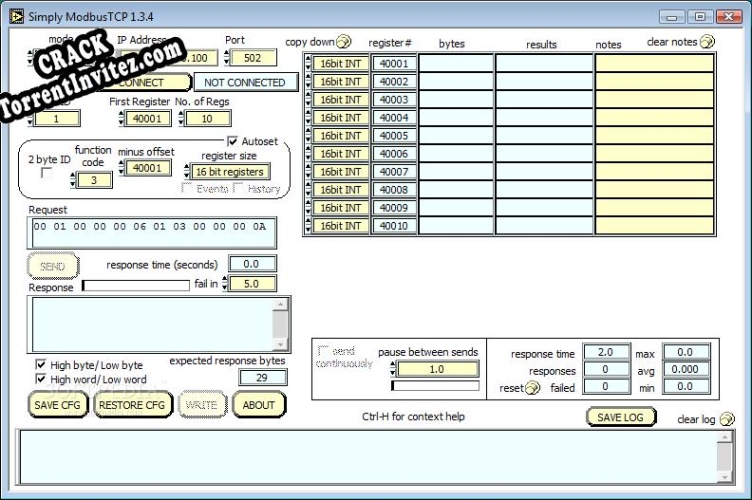Open data type selector for register 40005
Image resolution: width=752 pixels, height=500 pixels.
340,136
